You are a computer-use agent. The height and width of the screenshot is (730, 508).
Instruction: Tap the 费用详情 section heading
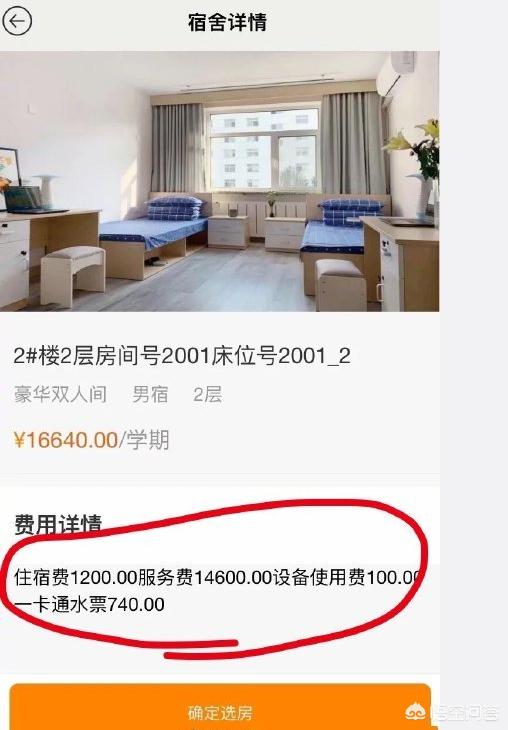58,524
